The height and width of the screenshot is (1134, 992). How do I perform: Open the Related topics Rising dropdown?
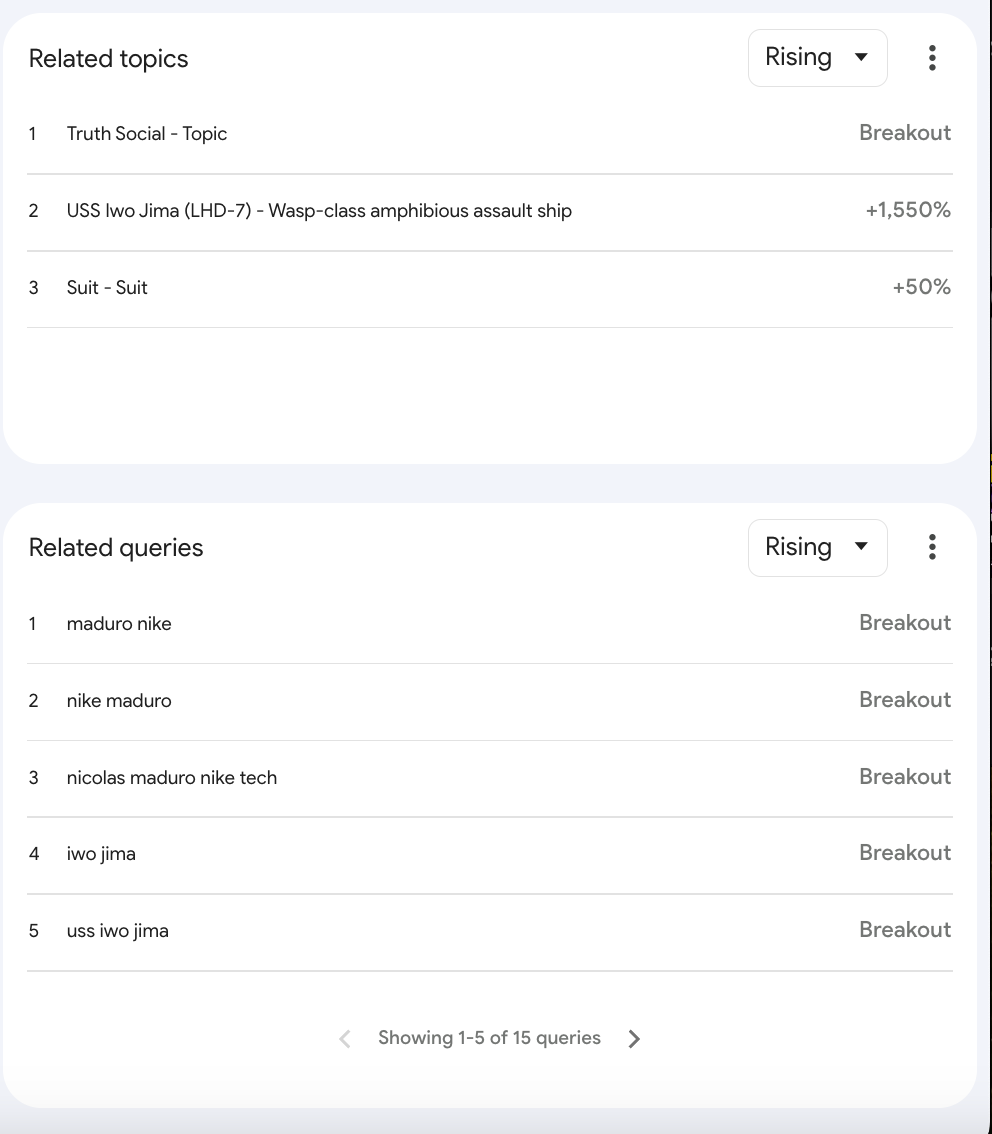[816, 58]
